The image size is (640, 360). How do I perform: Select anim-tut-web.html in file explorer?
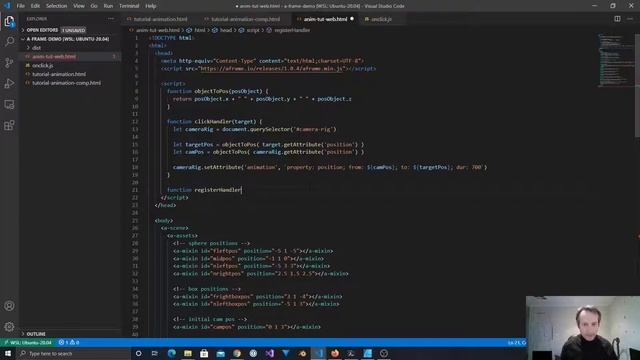pos(70,56)
